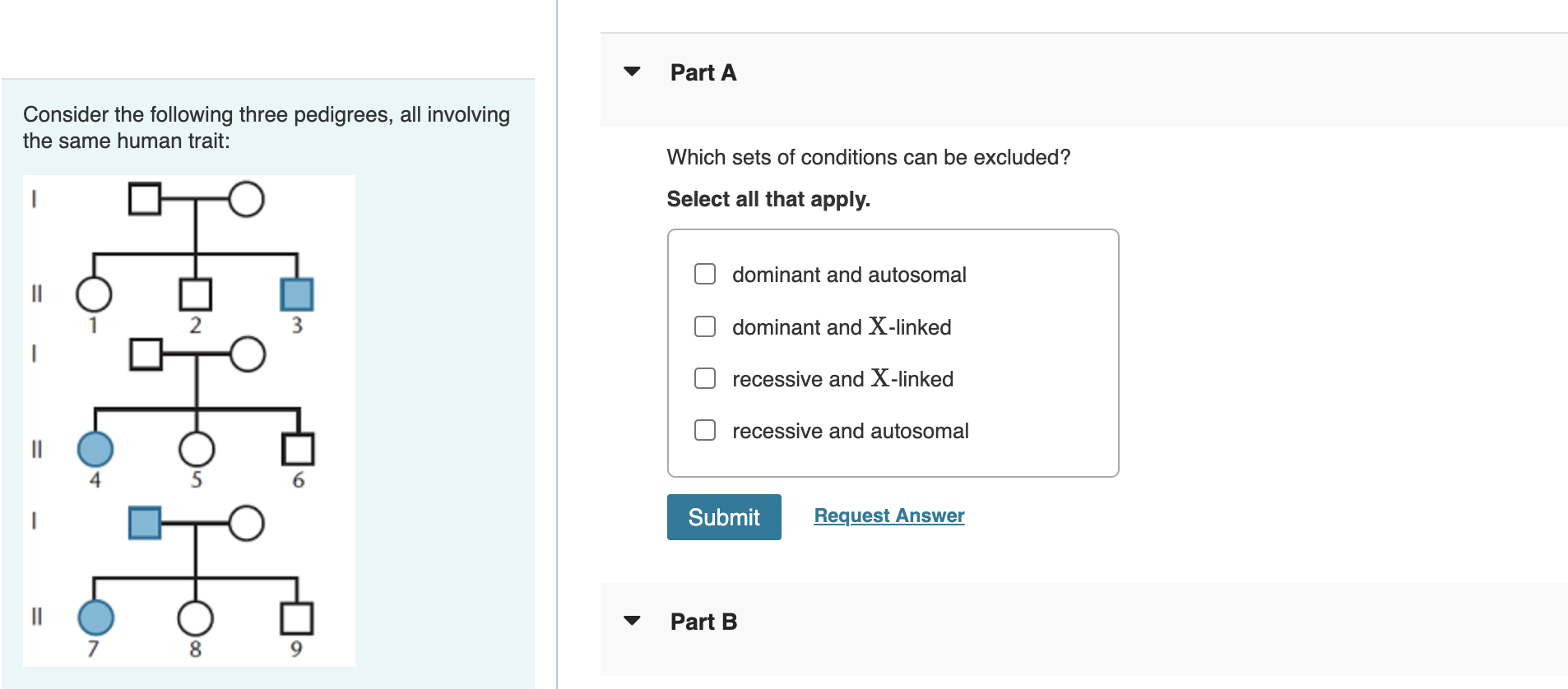Click the shaded square symbol for individual 3
This screenshot has width=1568, height=689.
298,294
